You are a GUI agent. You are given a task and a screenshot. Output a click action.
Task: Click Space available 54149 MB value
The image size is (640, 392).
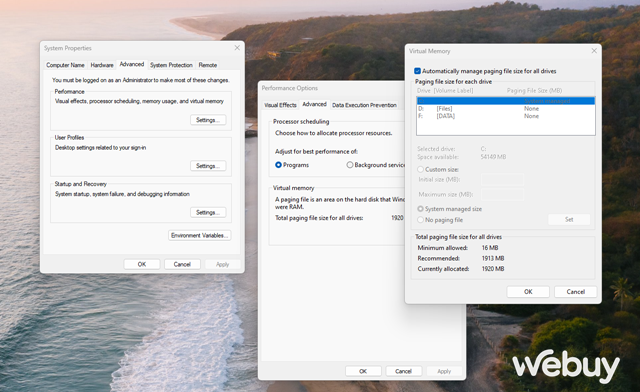(x=493, y=157)
